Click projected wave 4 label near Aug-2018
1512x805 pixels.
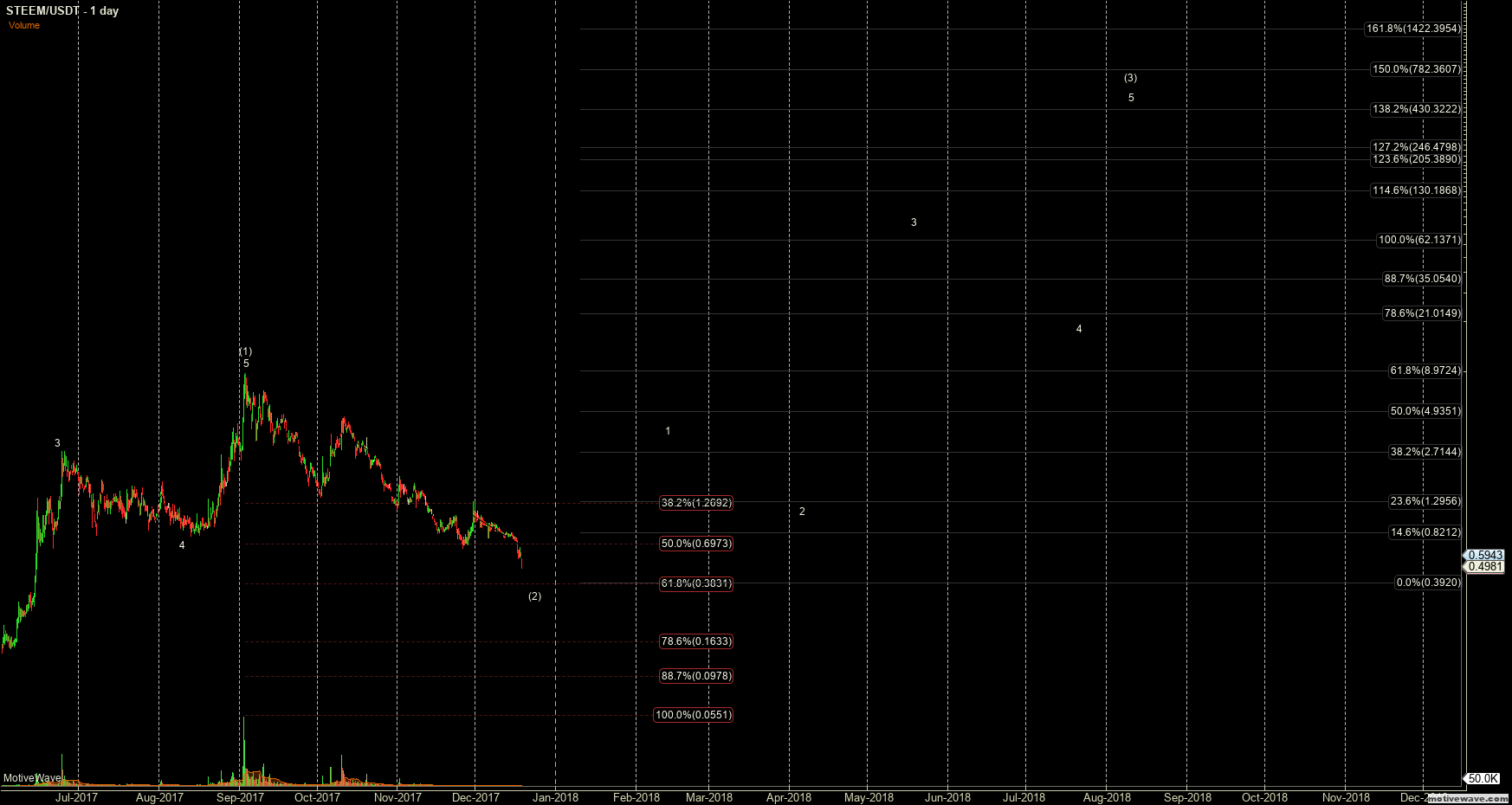click(x=1079, y=329)
